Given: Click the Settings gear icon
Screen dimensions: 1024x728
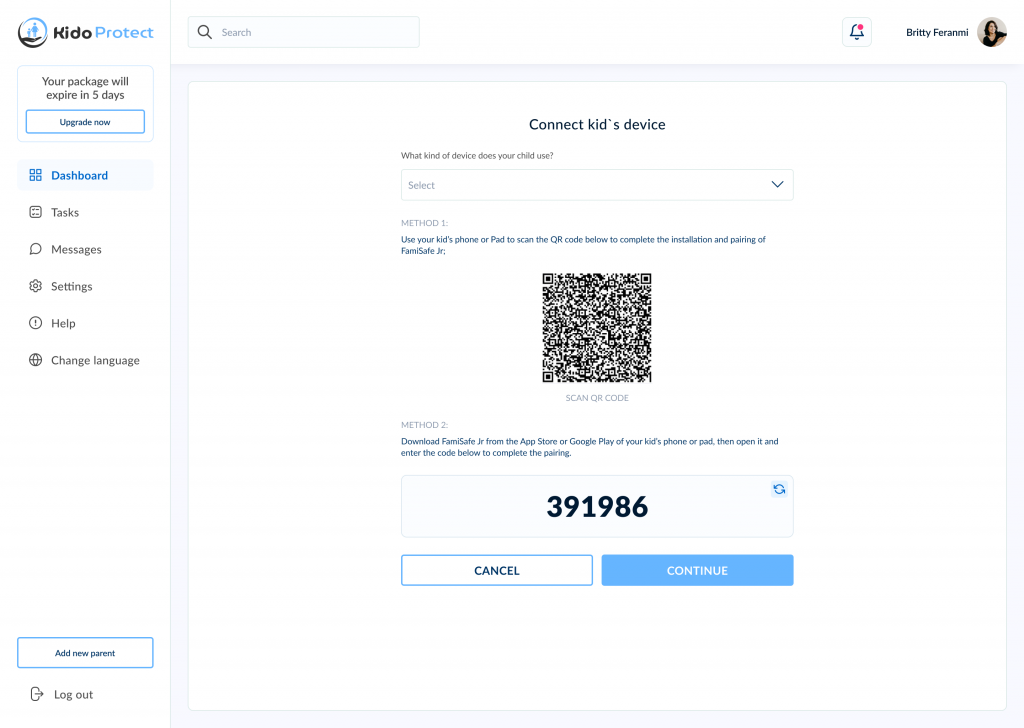Looking at the screenshot, I should pos(35,286).
